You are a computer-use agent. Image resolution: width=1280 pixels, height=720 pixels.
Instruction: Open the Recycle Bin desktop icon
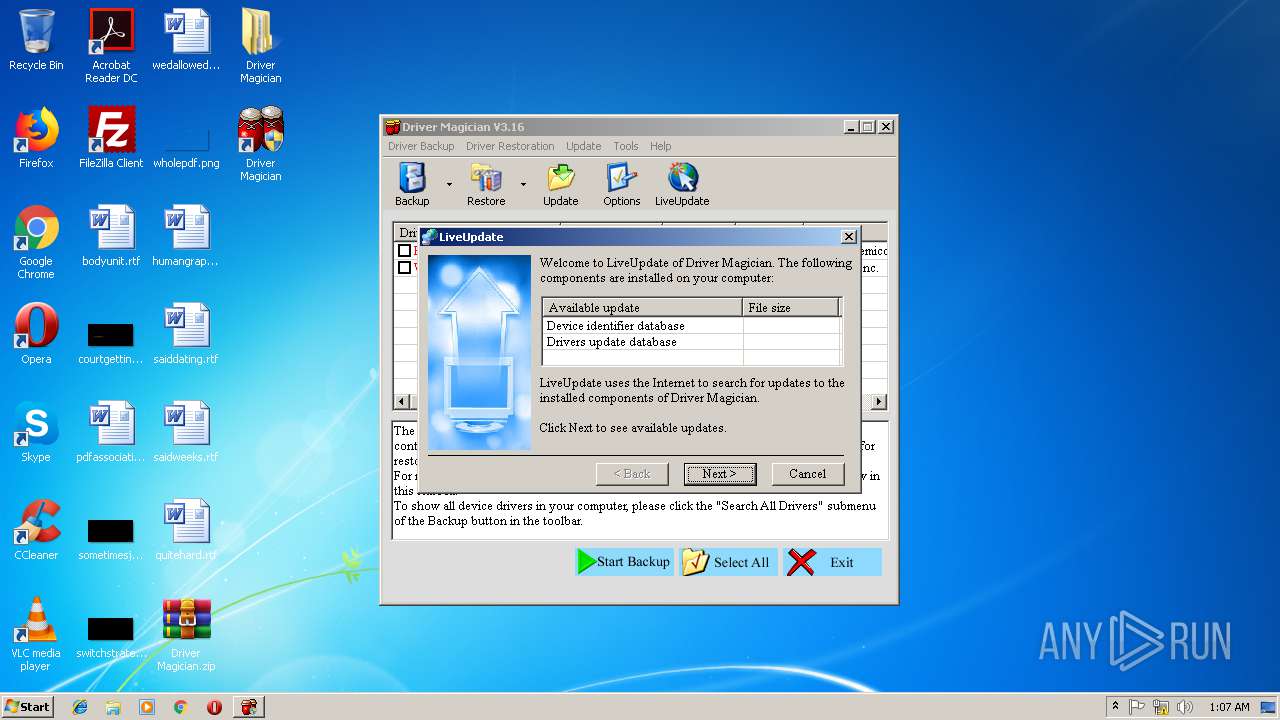click(36, 40)
